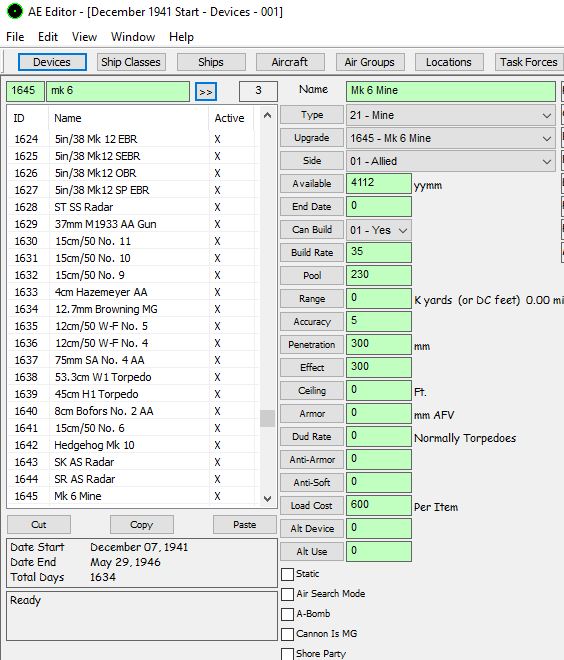Enable the Shore Party checkbox
This screenshot has height=660, width=564.
[287, 654]
